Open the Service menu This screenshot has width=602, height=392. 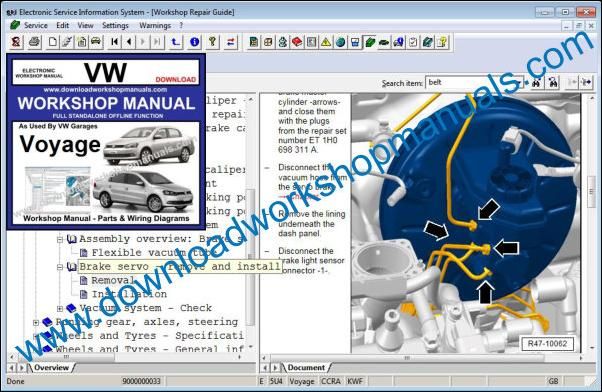point(35,25)
